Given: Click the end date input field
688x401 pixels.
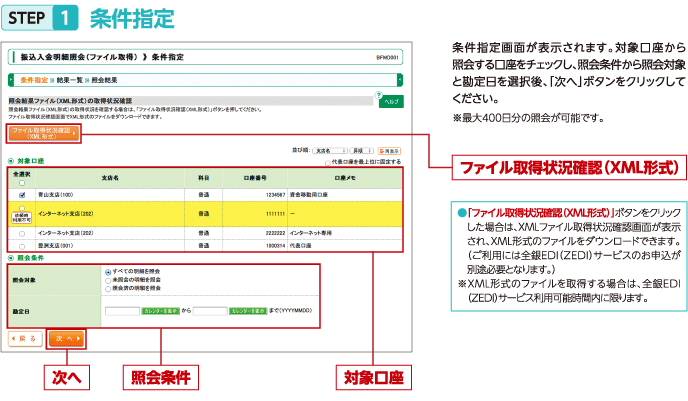Looking at the screenshot, I should pyautogui.click(x=209, y=311).
